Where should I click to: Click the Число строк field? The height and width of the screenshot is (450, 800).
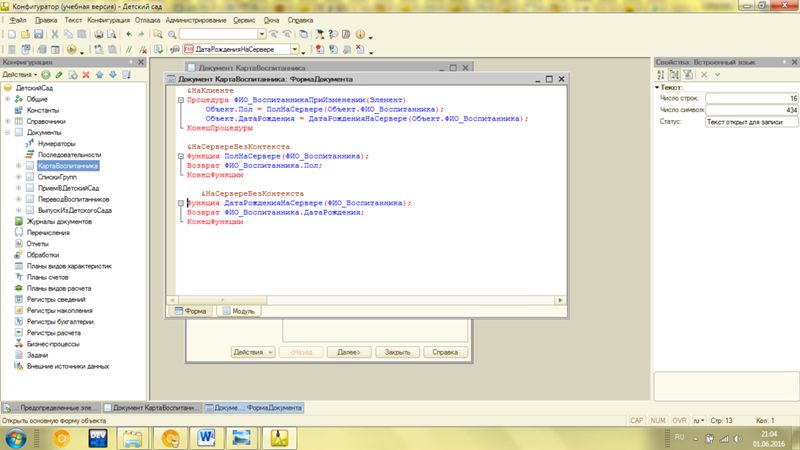752,98
